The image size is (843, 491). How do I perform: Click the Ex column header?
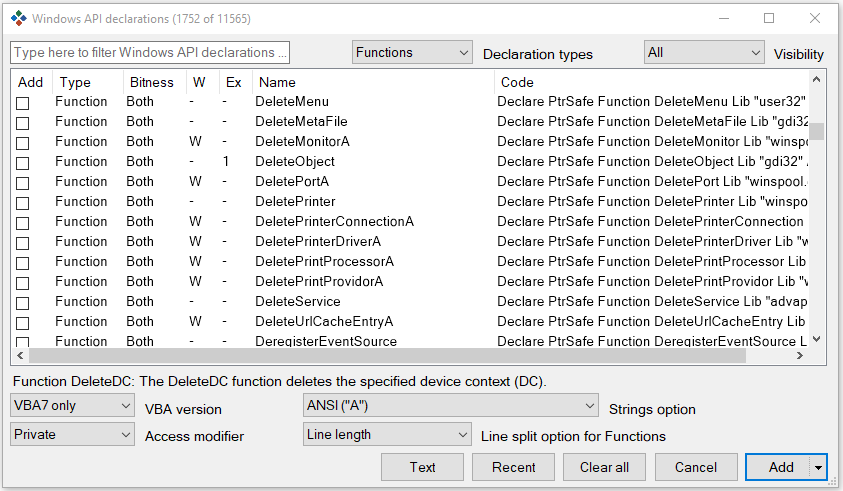coord(233,82)
